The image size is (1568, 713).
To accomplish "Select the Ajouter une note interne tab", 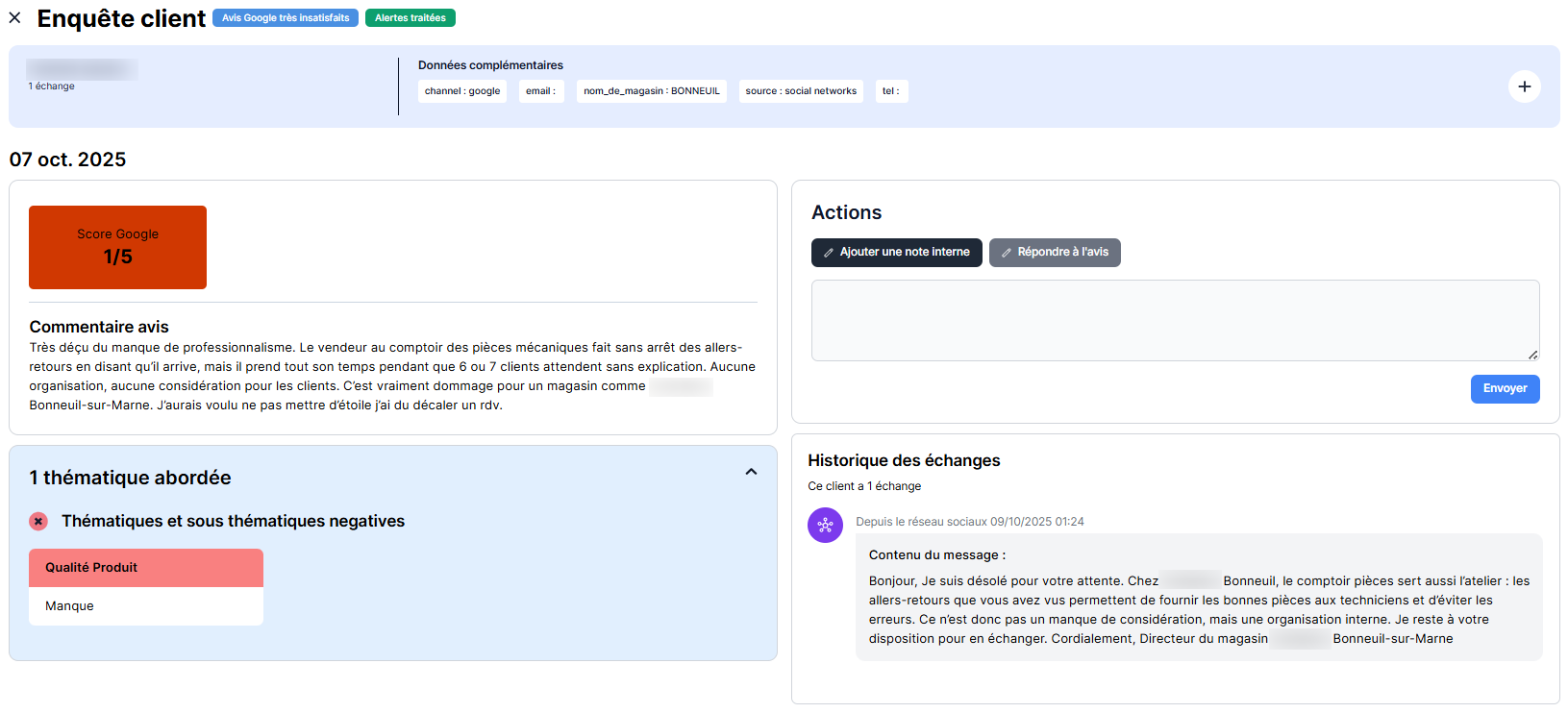I will (x=896, y=253).
